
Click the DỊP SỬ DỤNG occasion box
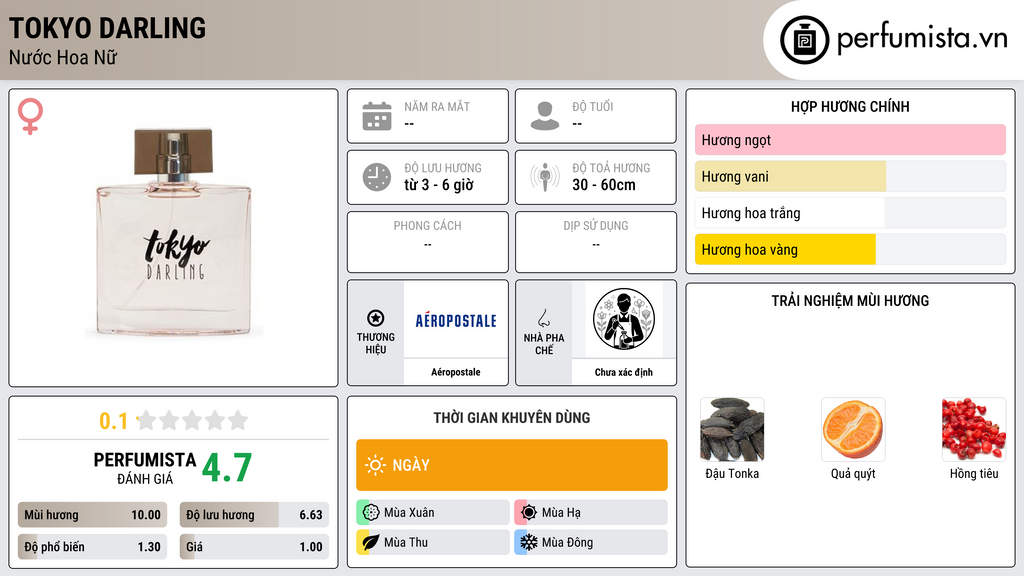click(x=596, y=242)
